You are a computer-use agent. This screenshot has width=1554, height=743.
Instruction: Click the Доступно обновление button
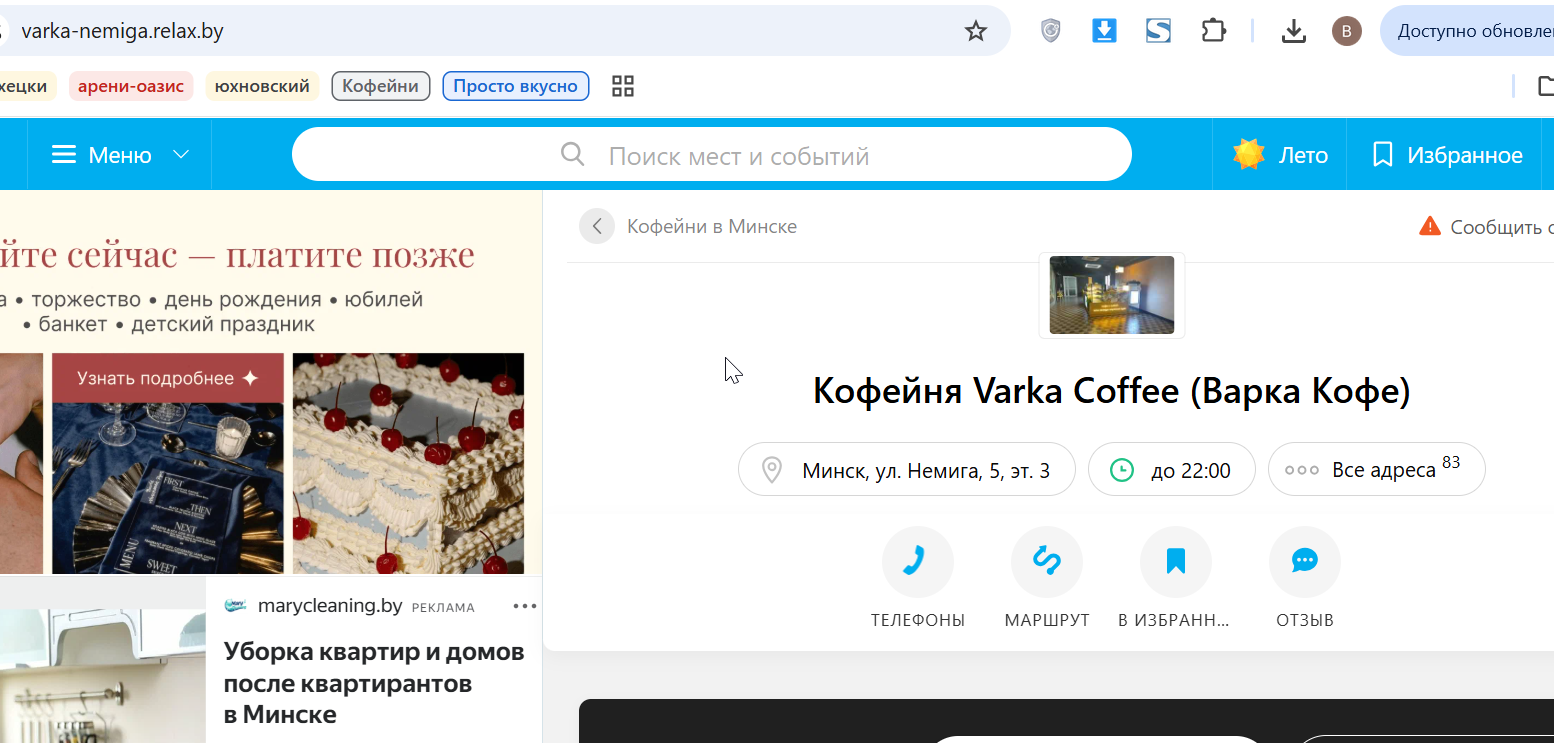1467,31
